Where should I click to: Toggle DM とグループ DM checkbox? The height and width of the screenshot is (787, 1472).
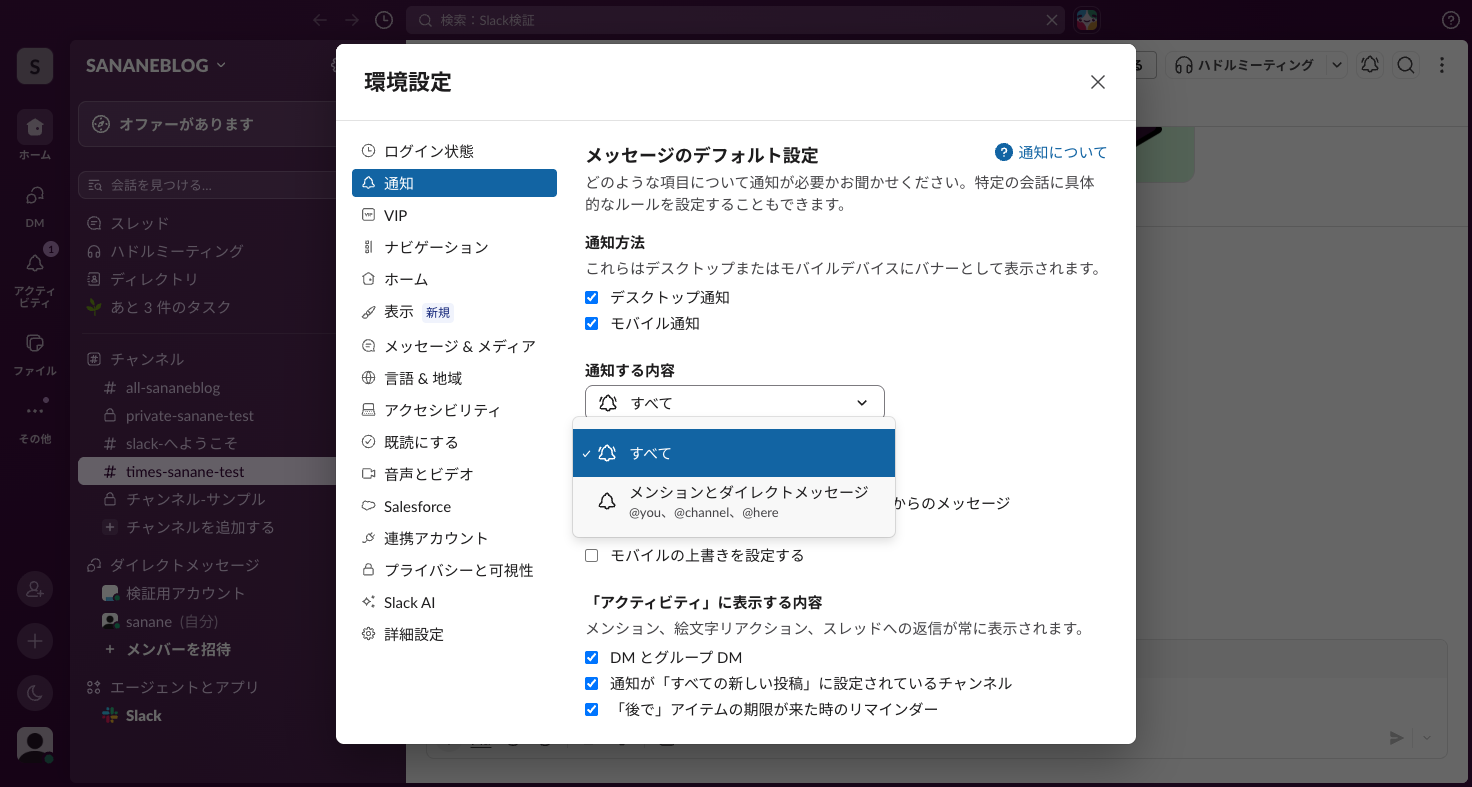click(592, 658)
